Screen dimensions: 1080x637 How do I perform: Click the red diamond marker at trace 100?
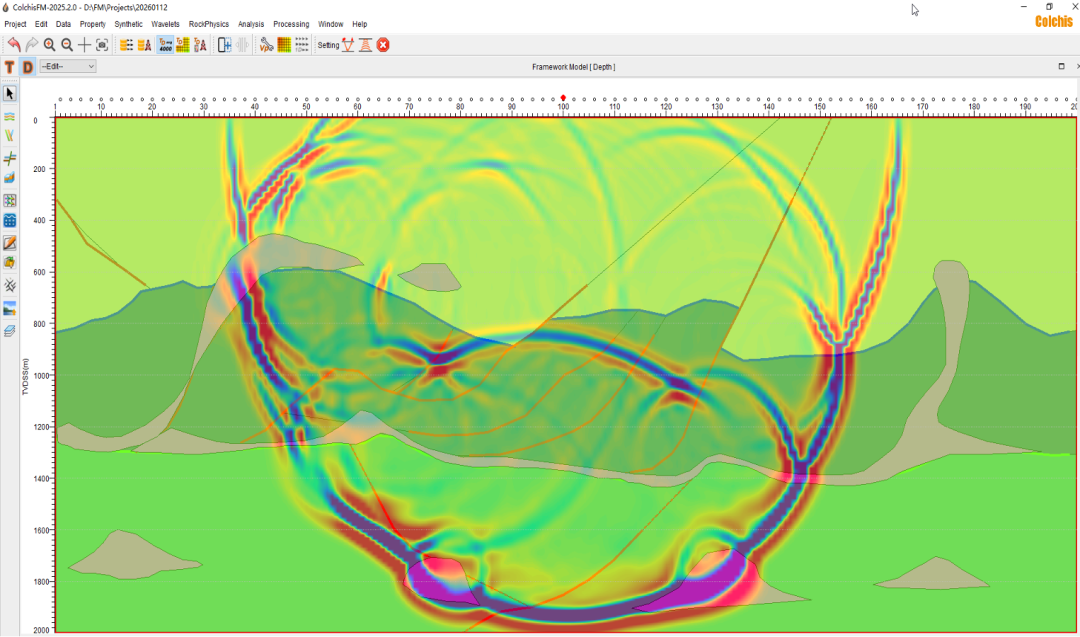point(564,99)
